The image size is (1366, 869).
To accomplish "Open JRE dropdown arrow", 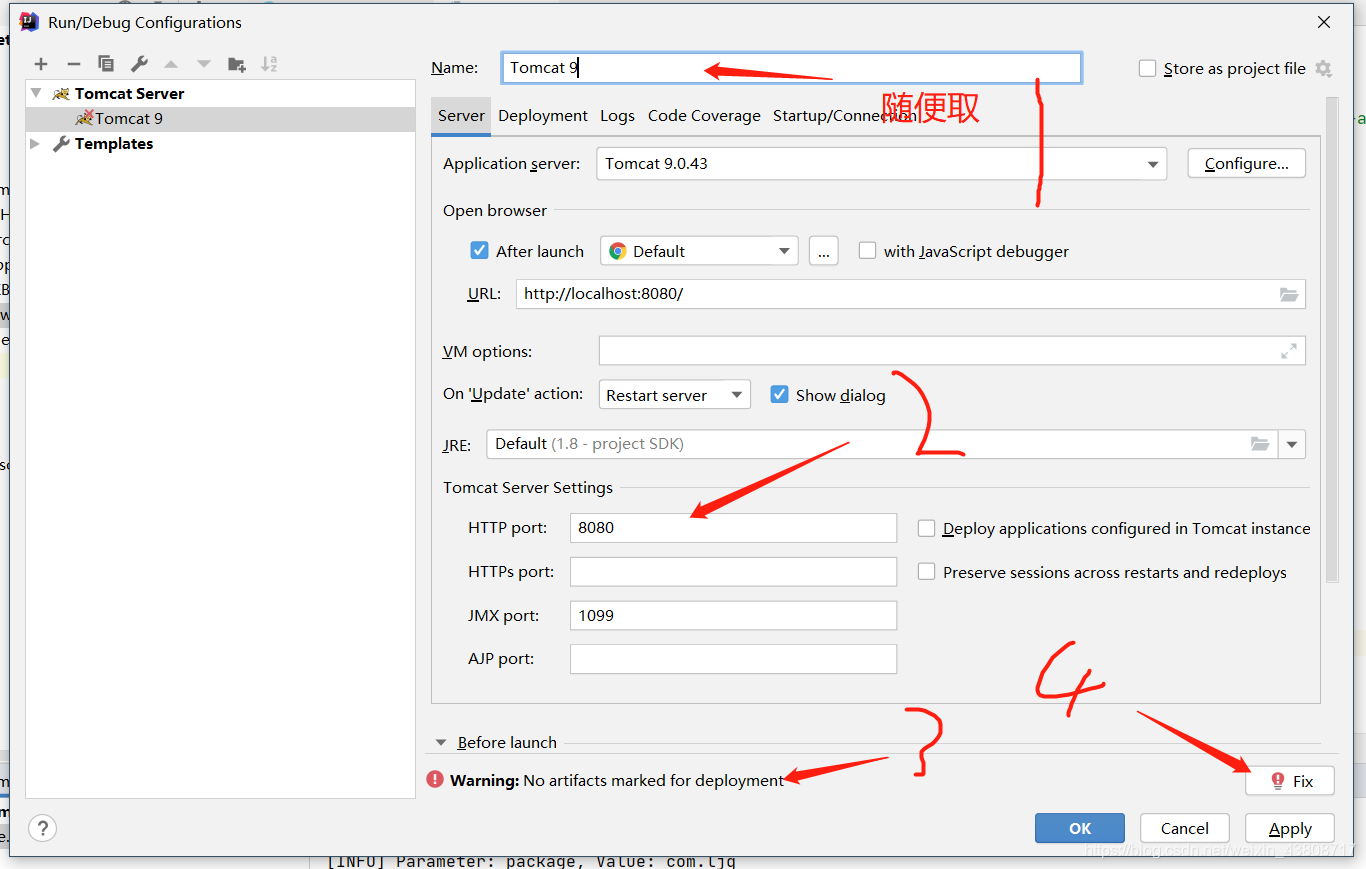I will tap(1293, 444).
